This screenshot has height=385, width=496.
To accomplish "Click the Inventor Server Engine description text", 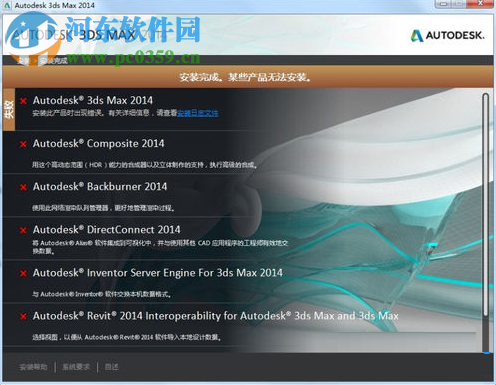I will [x=102, y=294].
